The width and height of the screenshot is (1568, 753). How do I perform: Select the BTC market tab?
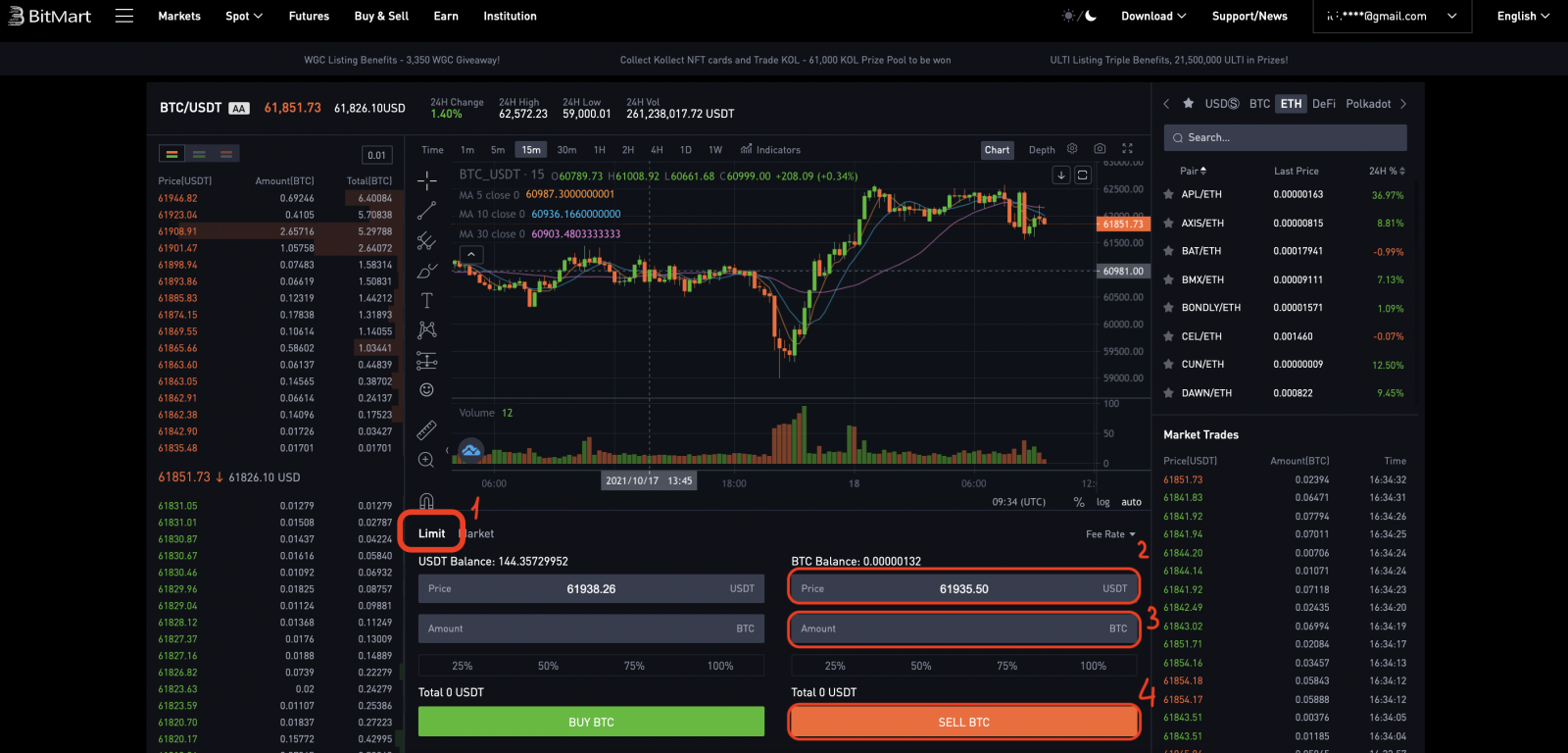coord(1259,104)
